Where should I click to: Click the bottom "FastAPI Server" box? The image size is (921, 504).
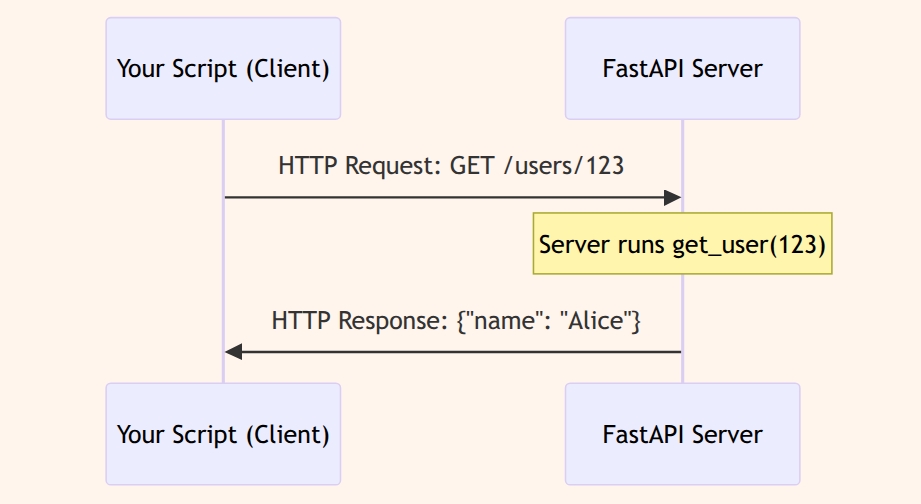click(x=683, y=434)
